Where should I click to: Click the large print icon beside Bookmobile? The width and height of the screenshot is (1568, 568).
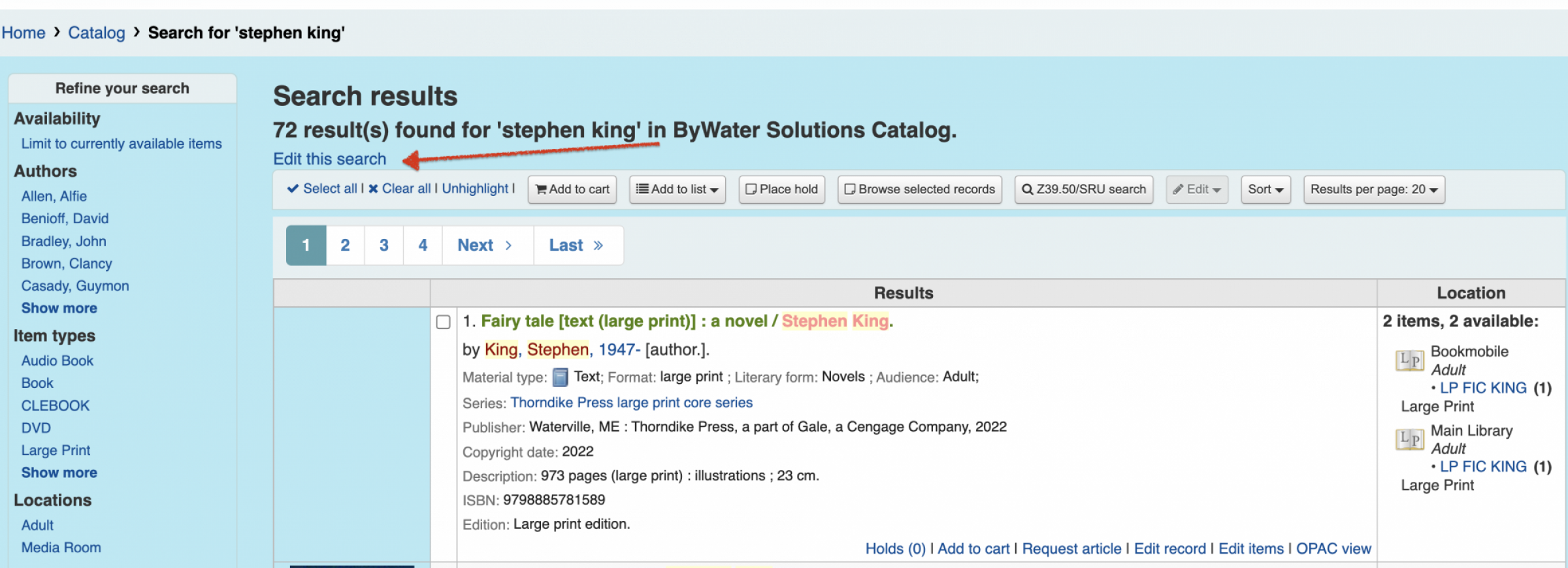click(x=1409, y=360)
